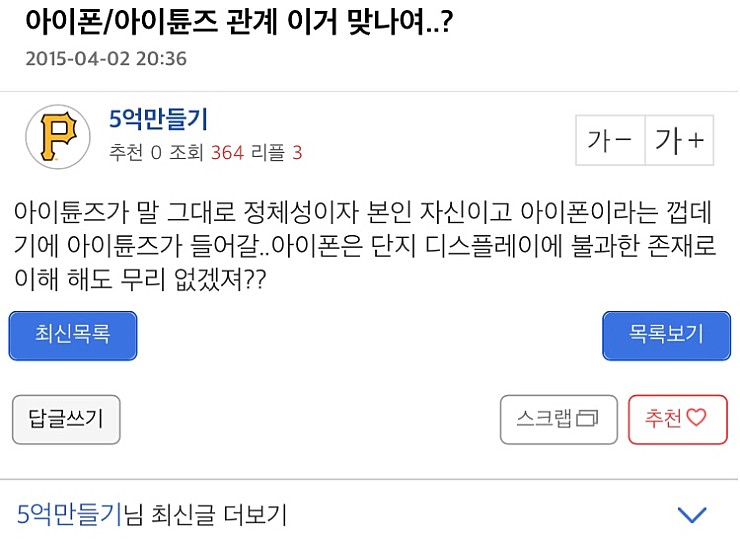This screenshot has width=740, height=544.
Task: Write a reply with 답글쓰기 button
Action: [65, 419]
